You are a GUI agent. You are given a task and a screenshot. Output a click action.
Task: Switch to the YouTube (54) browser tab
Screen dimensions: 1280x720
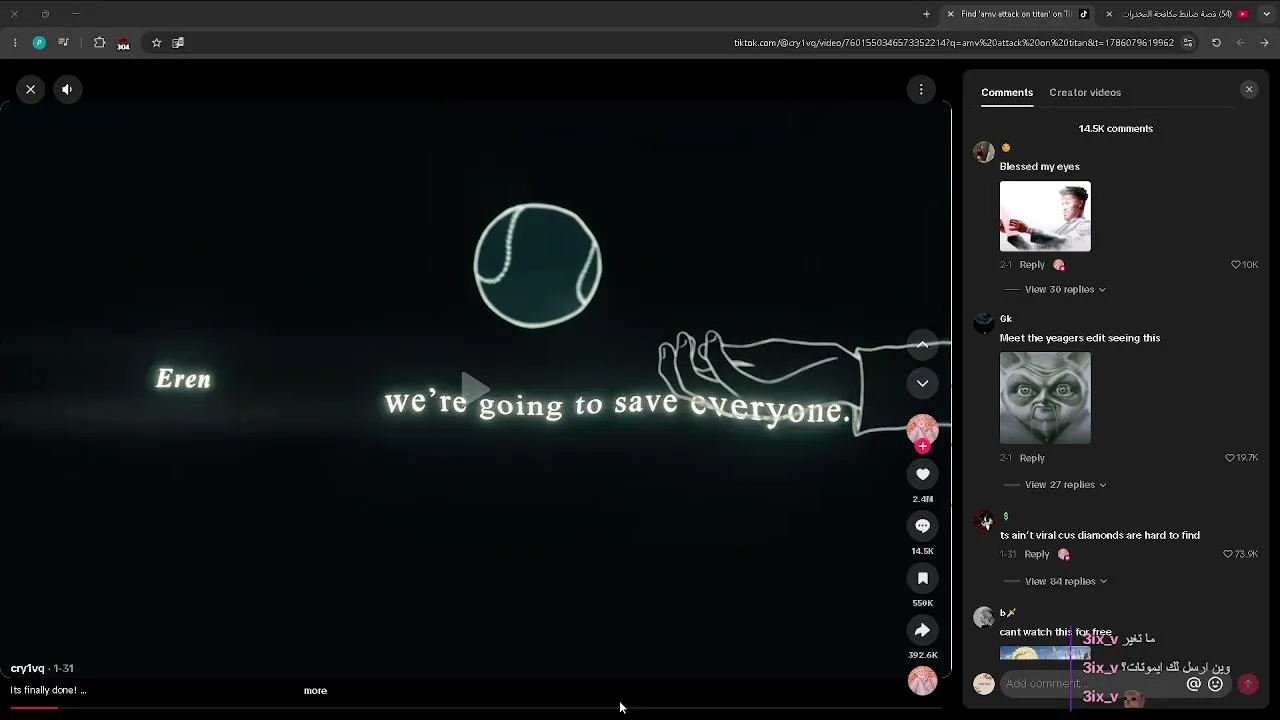pos(1177,14)
